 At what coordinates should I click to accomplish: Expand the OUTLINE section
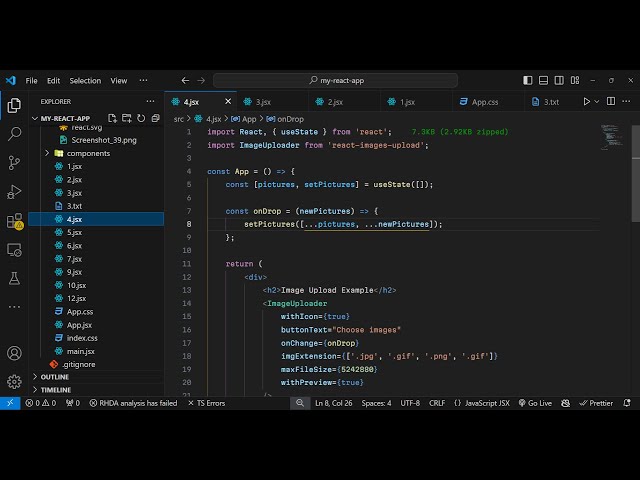[x=55, y=377]
